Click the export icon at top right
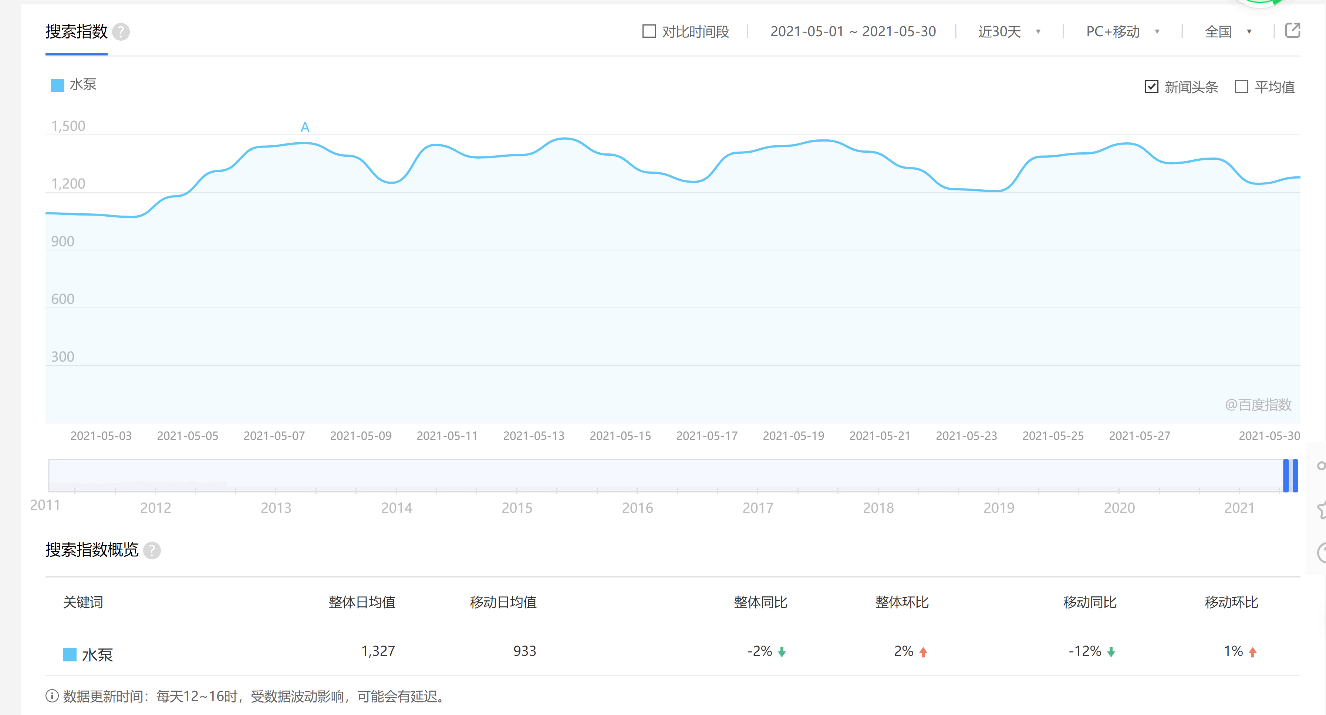Image resolution: width=1326 pixels, height=715 pixels. [x=1292, y=31]
